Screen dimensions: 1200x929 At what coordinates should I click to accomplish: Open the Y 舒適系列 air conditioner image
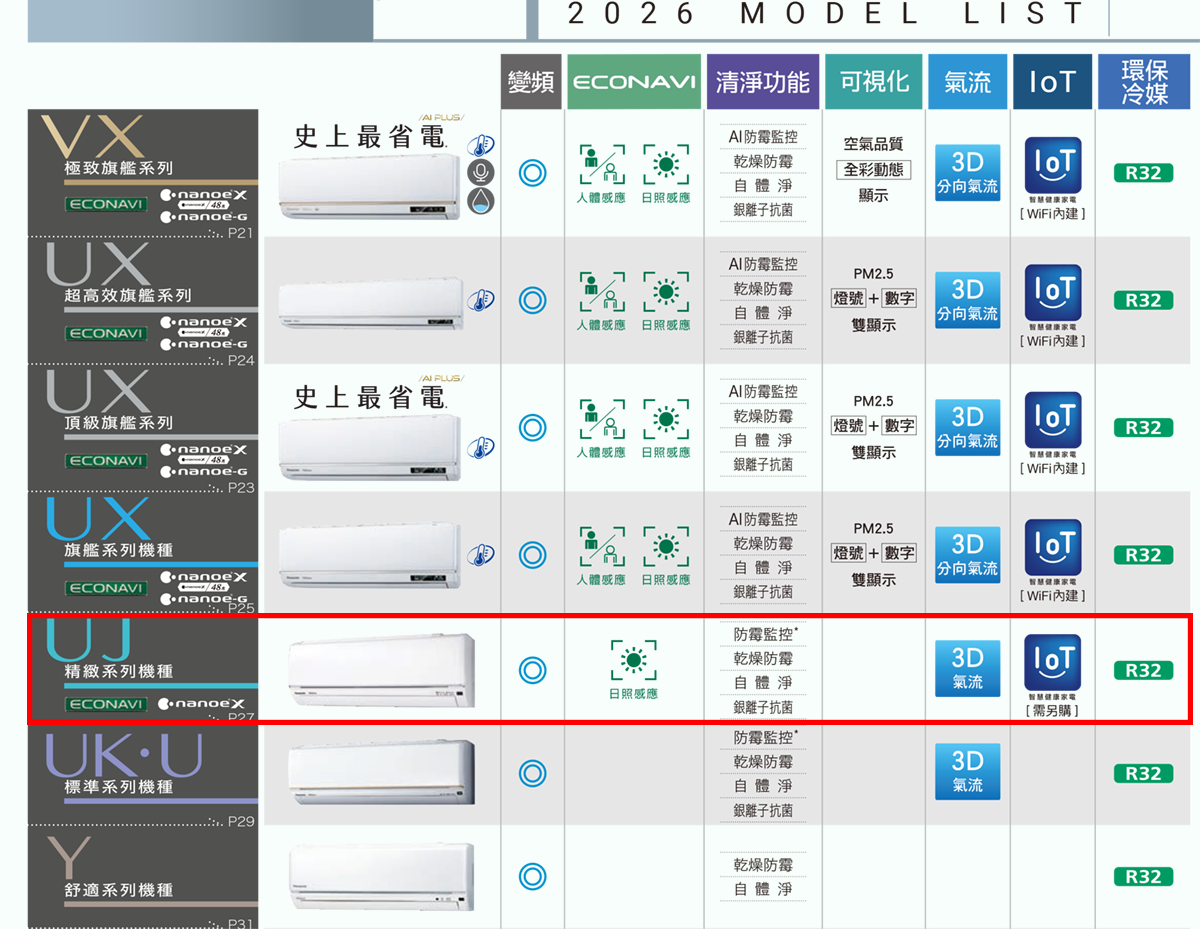[x=381, y=876]
